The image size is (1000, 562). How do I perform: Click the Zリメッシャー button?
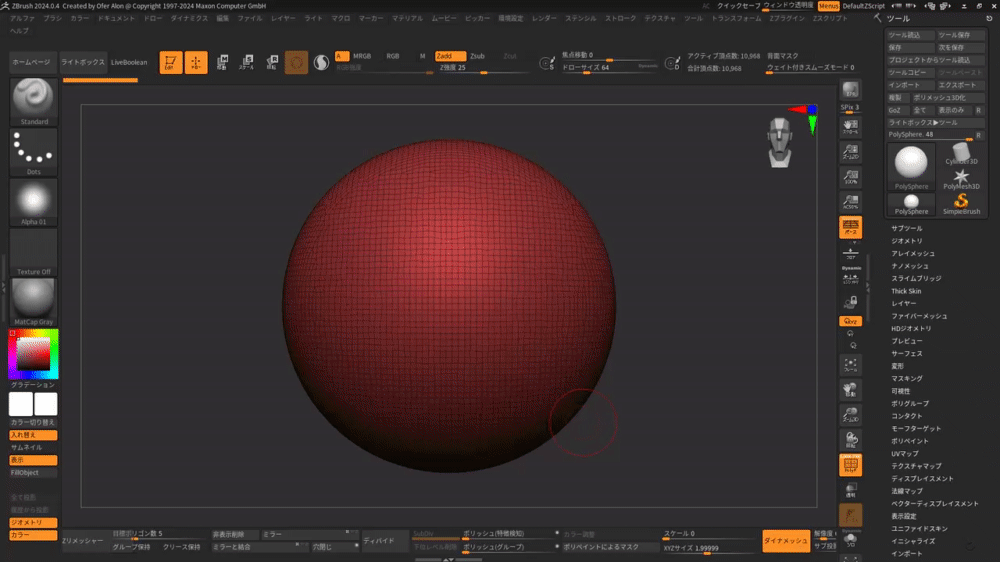tap(82, 540)
